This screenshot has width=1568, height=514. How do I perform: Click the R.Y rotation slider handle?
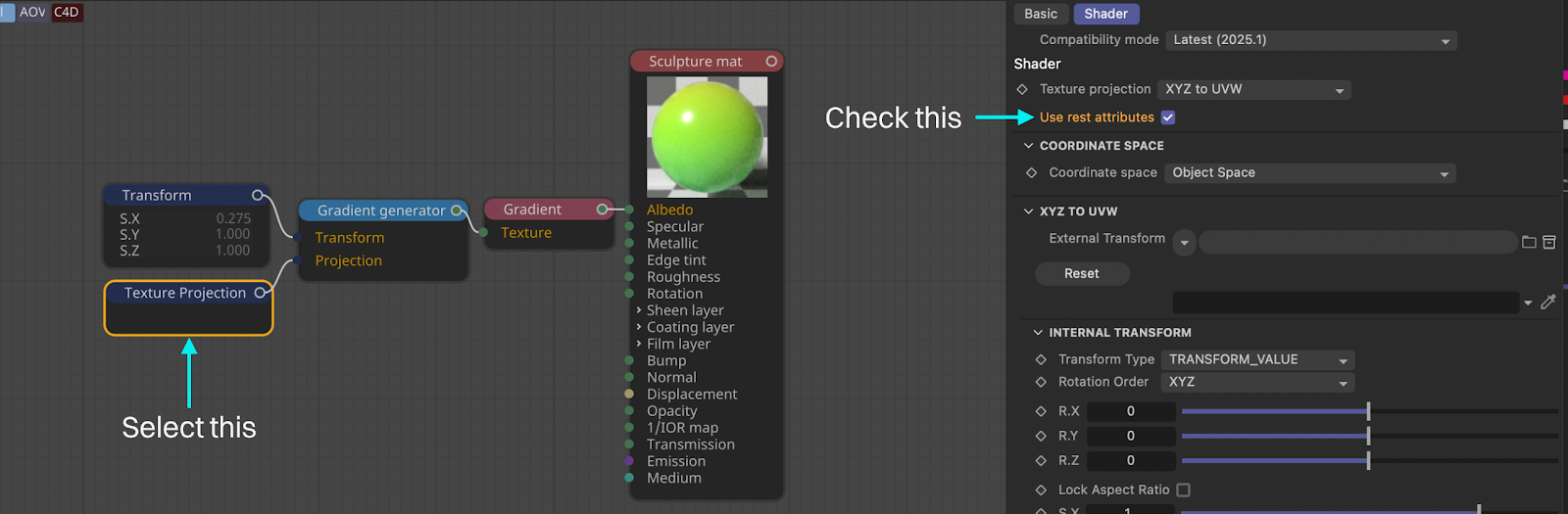[x=1368, y=436]
